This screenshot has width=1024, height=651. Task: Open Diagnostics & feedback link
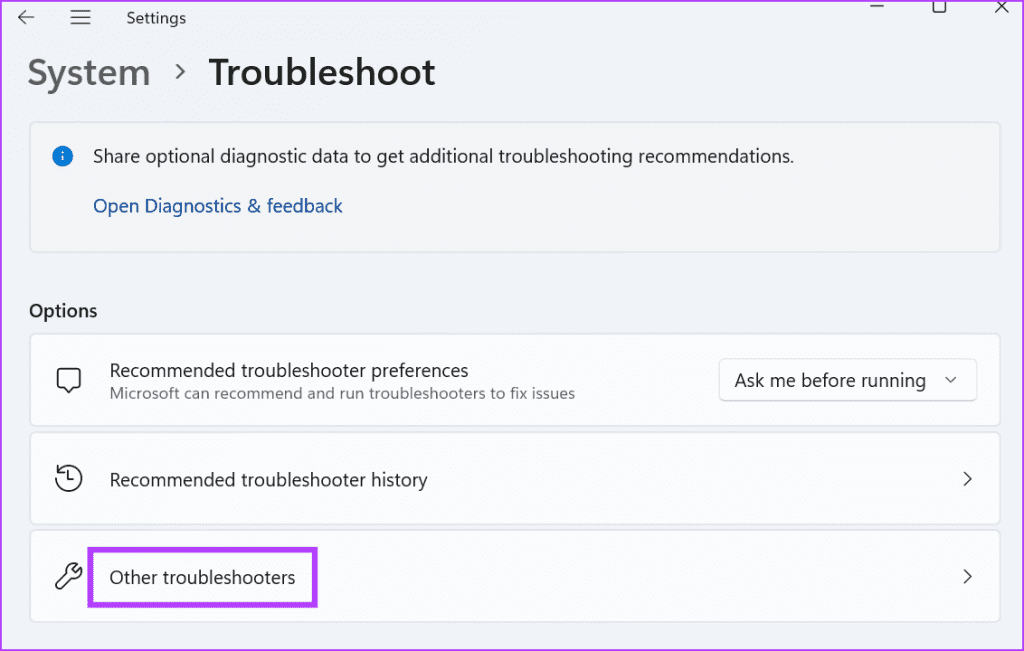[x=218, y=206]
